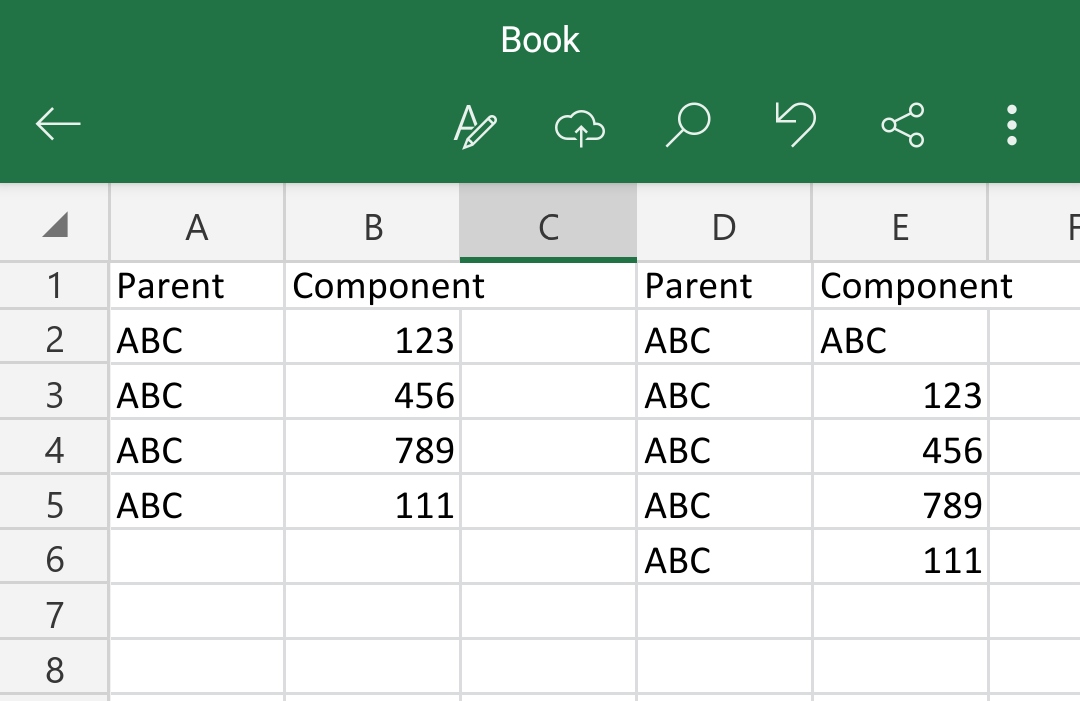
Task: Select row 6 header
Action: (54, 559)
